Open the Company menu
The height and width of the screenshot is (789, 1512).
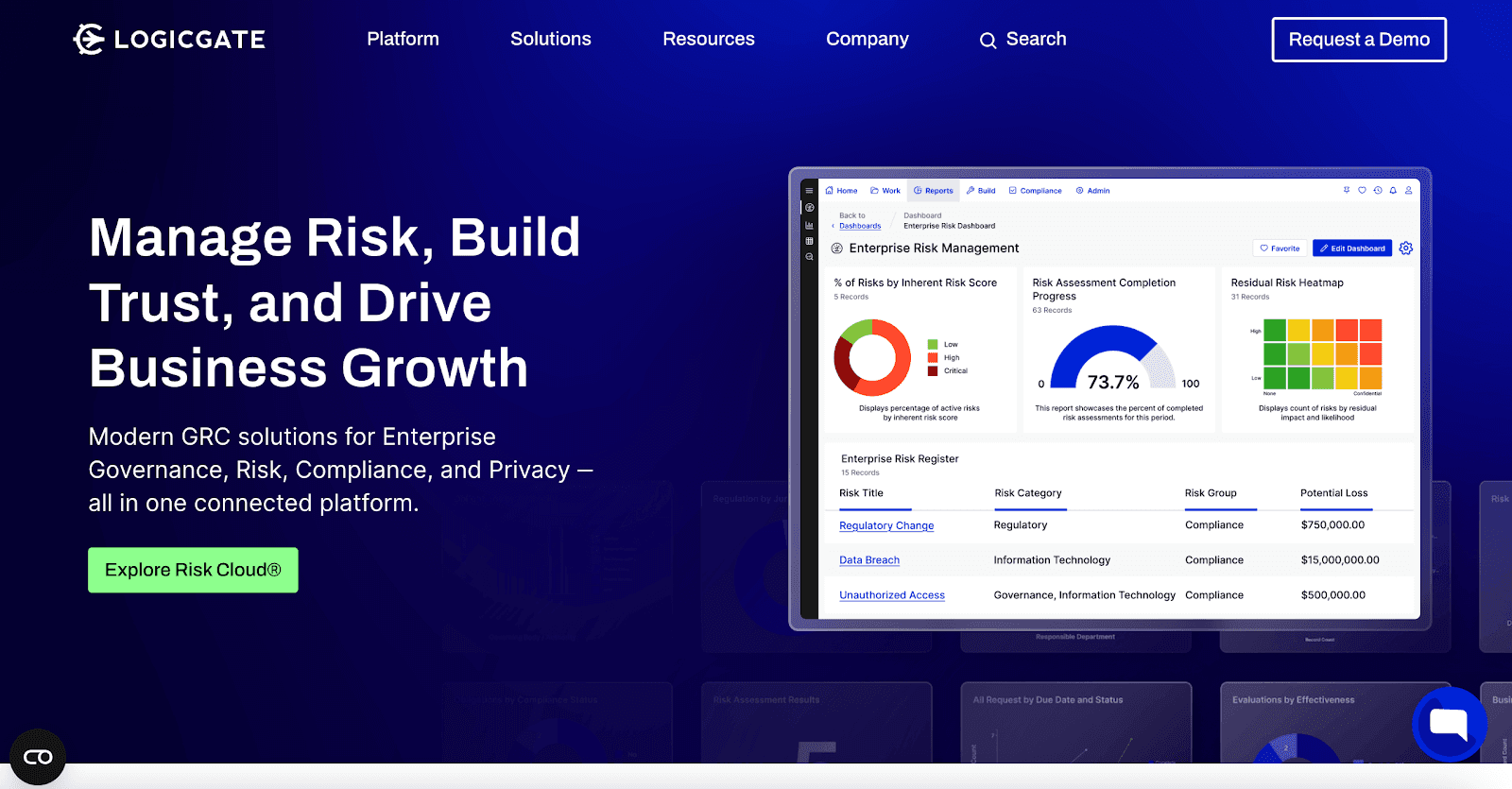[868, 39]
